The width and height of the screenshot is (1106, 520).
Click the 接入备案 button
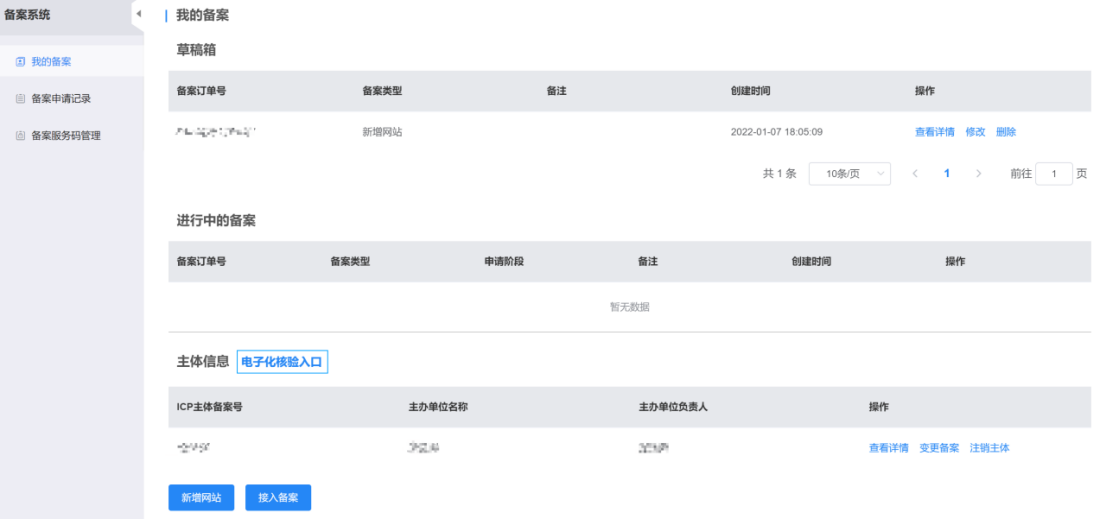click(x=278, y=497)
